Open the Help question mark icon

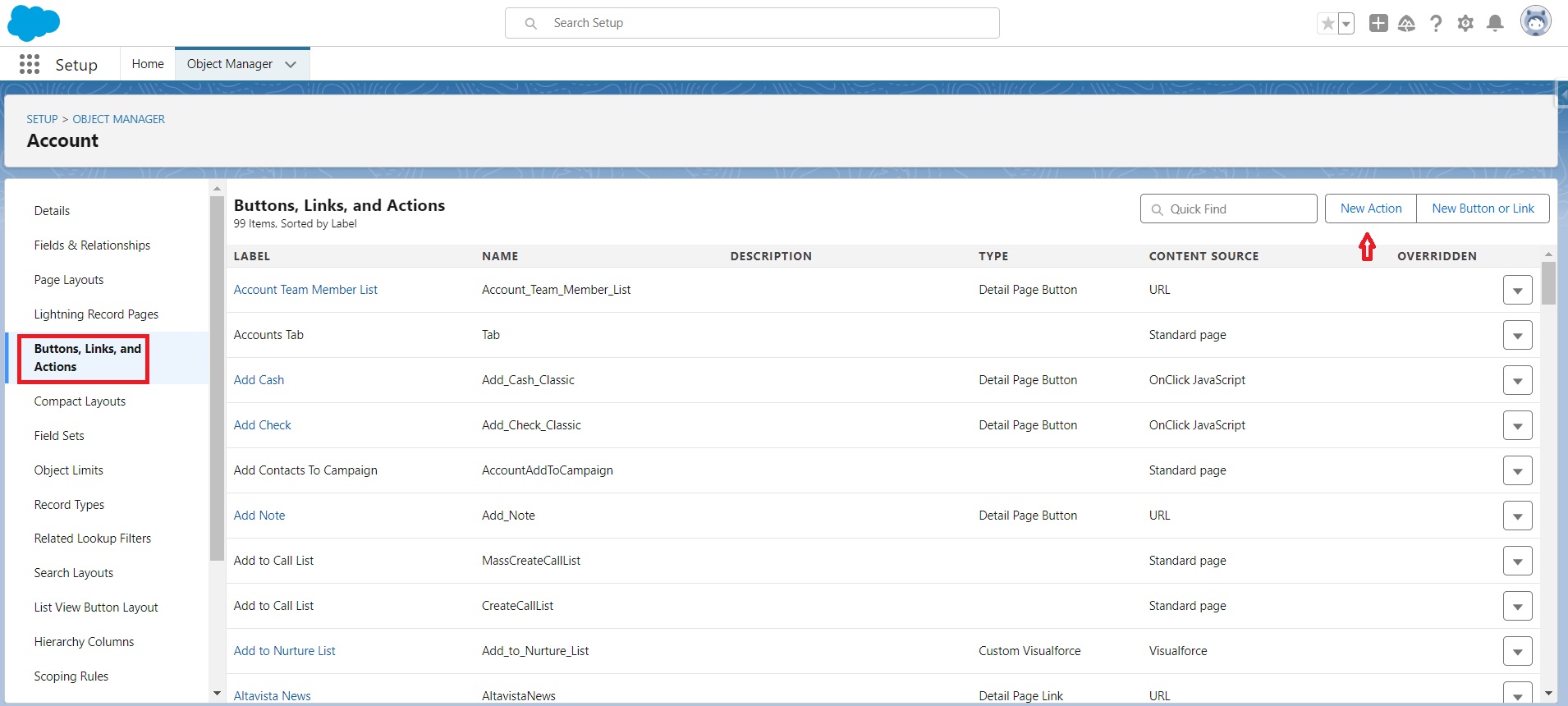tap(1436, 23)
